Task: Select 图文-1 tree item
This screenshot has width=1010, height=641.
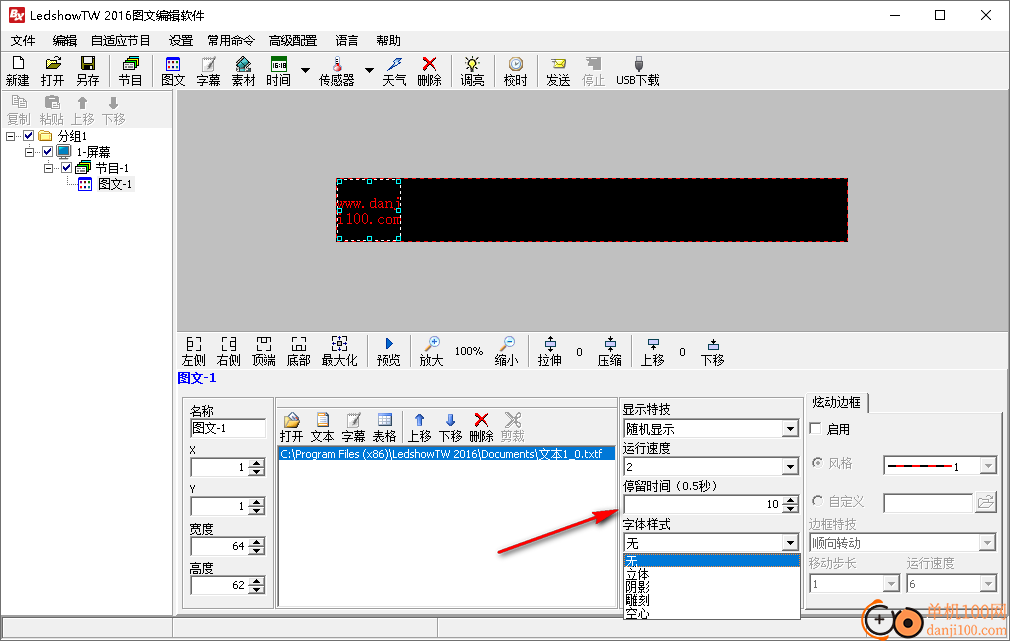Action: point(115,184)
